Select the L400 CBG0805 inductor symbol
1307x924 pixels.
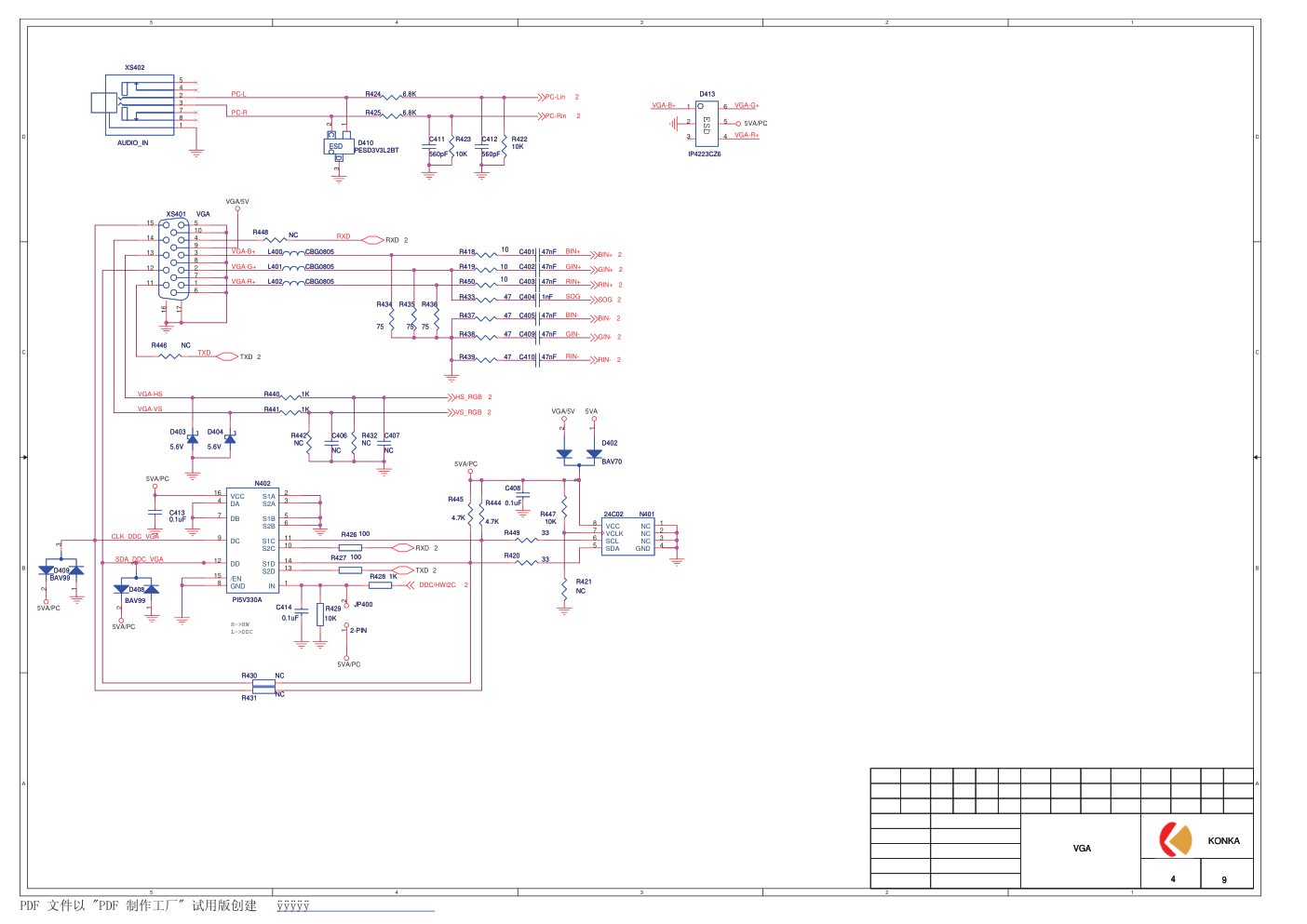click(294, 252)
